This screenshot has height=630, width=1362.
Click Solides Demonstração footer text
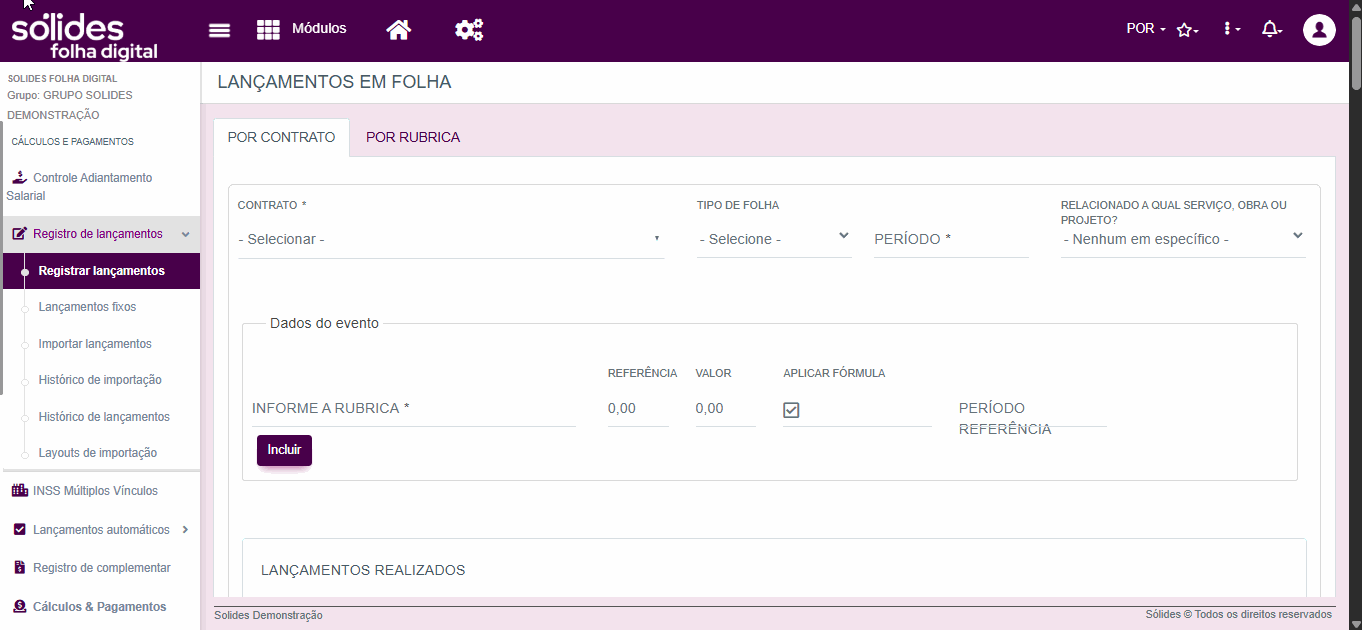[x=268, y=615]
